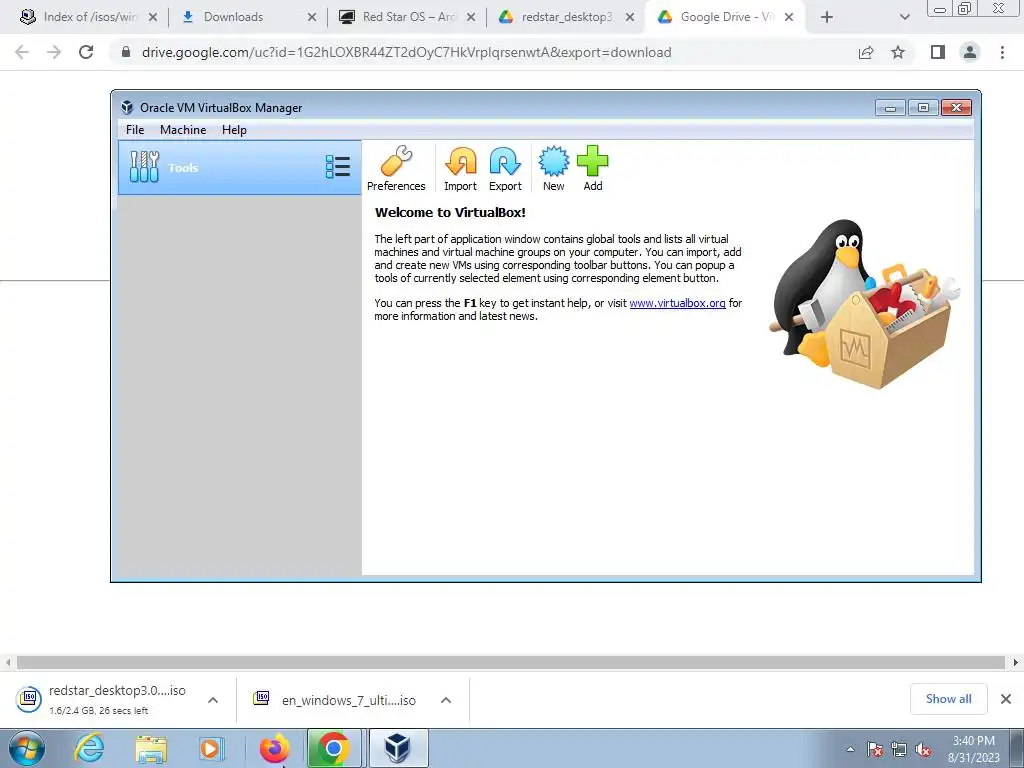The image size is (1024, 768).
Task: Open the Action Center flag icon
Action: click(x=875, y=749)
